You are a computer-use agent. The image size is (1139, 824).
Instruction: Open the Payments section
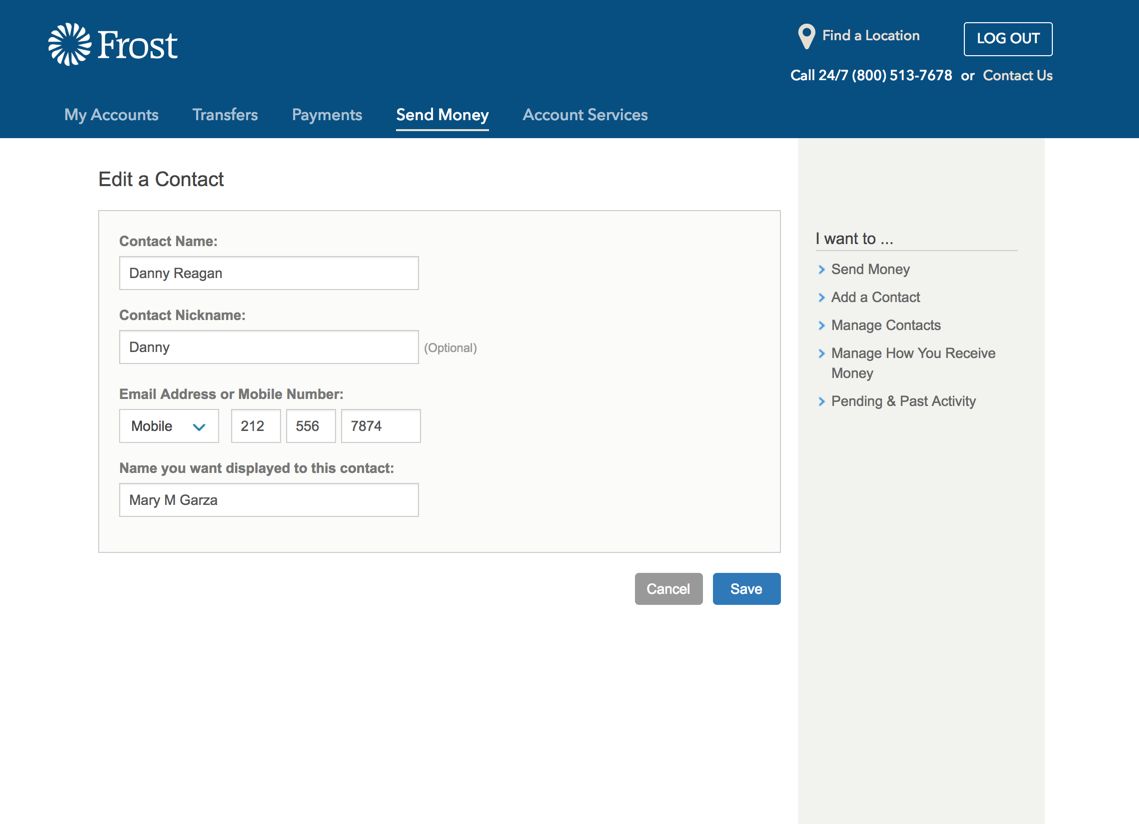click(327, 114)
